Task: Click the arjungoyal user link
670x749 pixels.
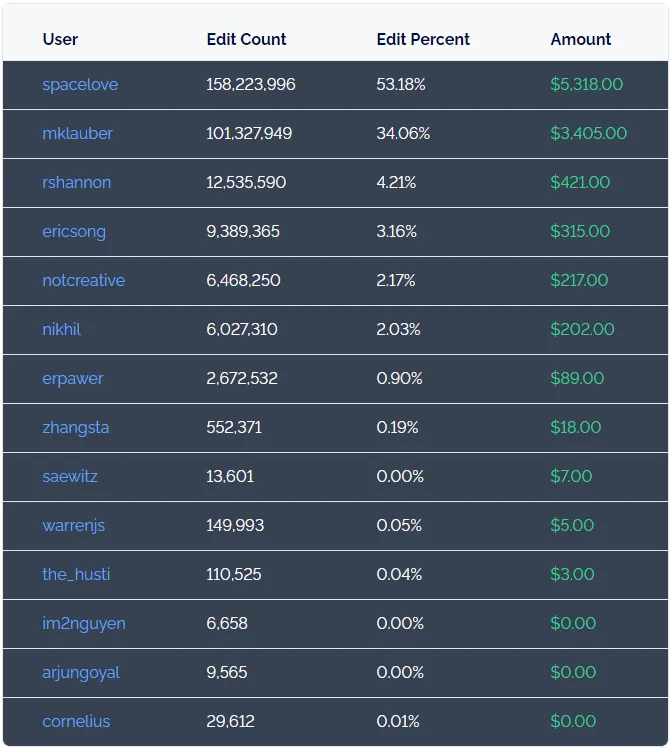Action: click(80, 673)
